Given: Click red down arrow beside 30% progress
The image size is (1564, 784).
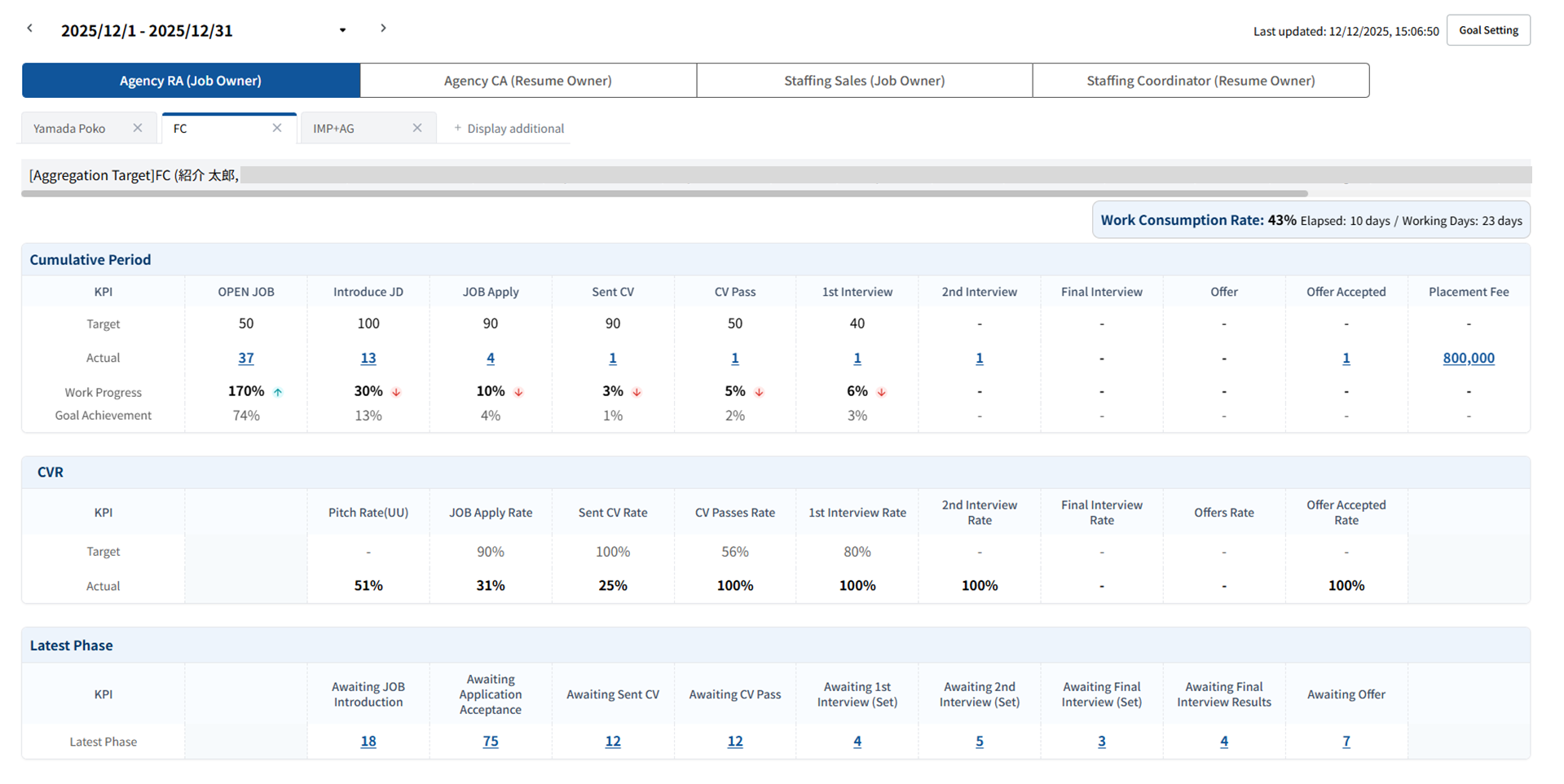Looking at the screenshot, I should tap(396, 392).
